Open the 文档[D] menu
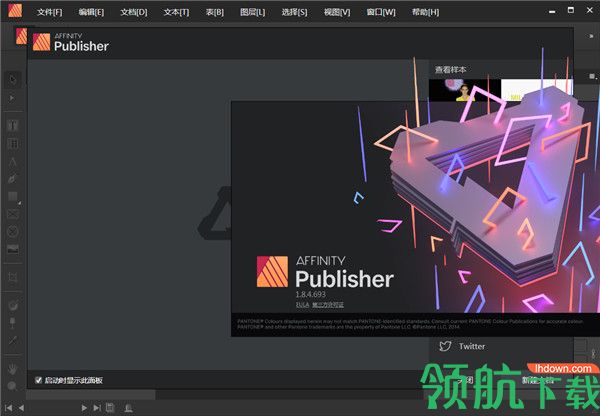Image resolution: width=600 pixels, height=416 pixels. [134, 12]
